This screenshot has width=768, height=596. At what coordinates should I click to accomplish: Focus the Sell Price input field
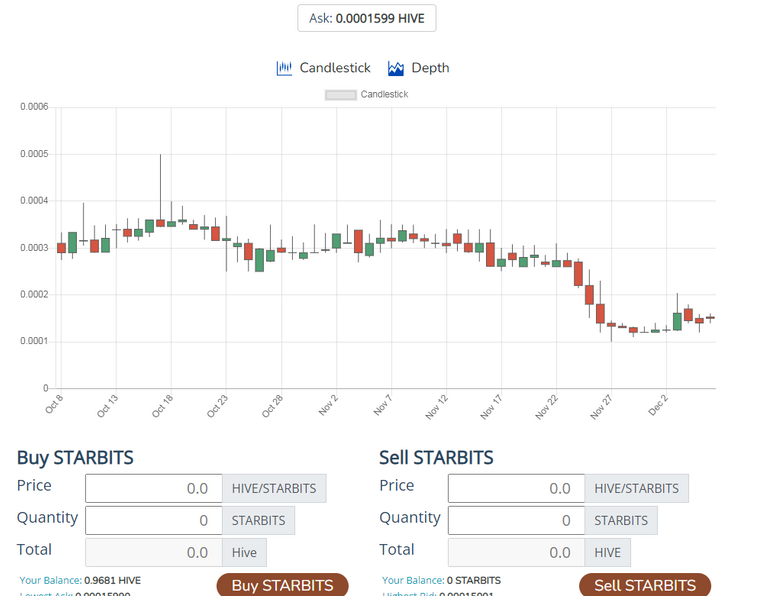516,488
